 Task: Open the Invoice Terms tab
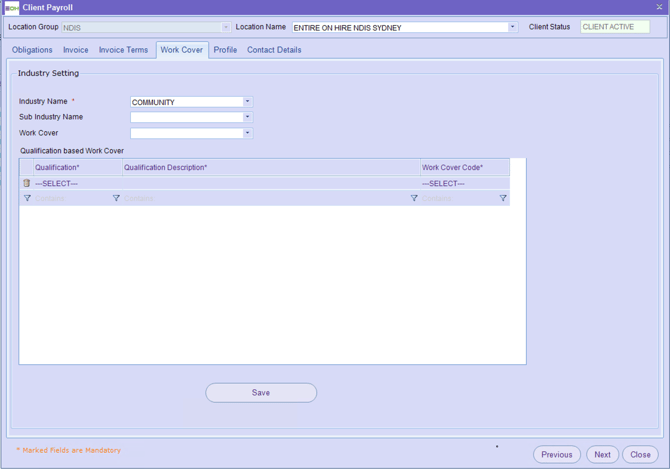pyautogui.click(x=123, y=50)
